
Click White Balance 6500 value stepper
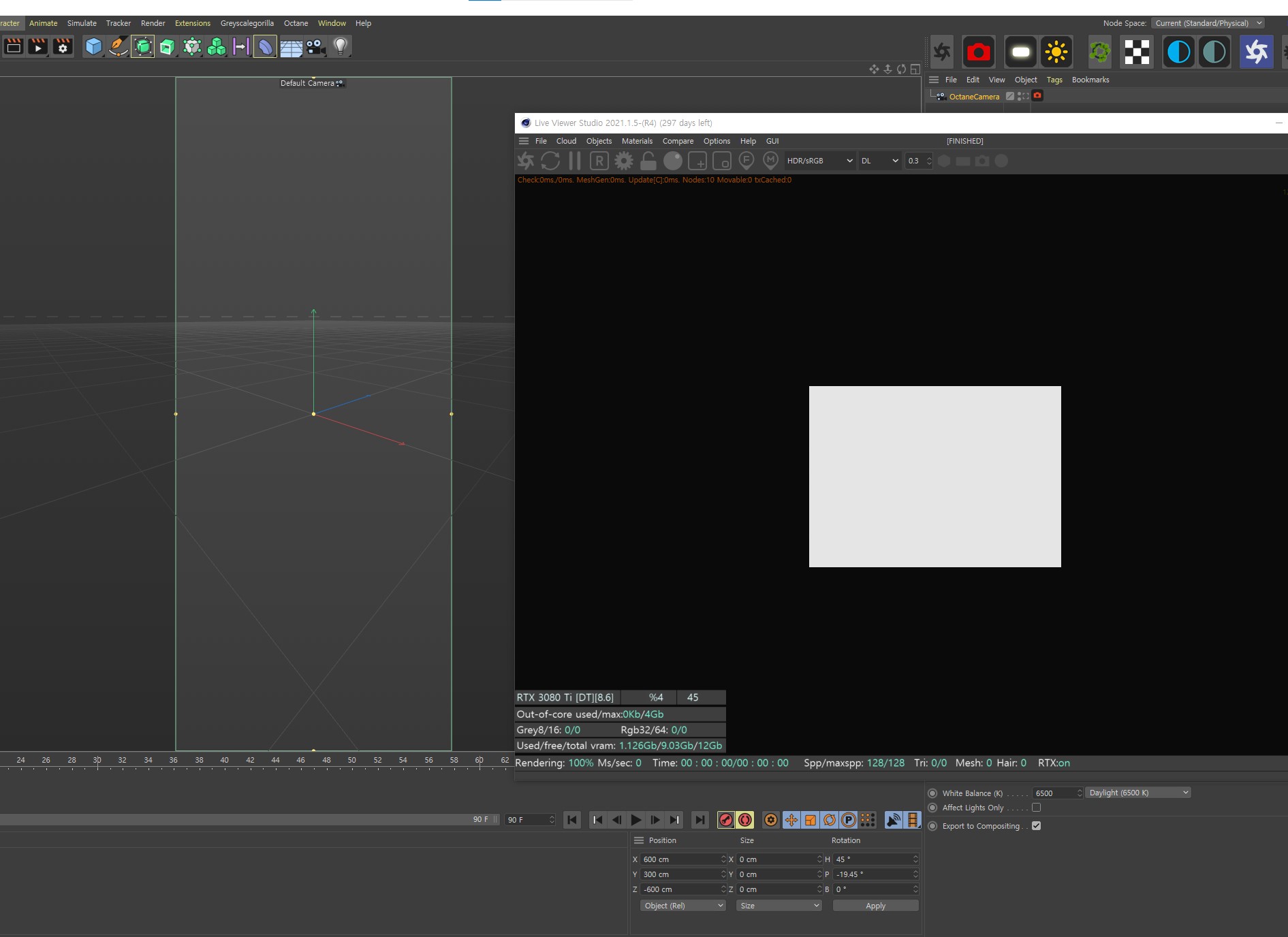click(1080, 793)
